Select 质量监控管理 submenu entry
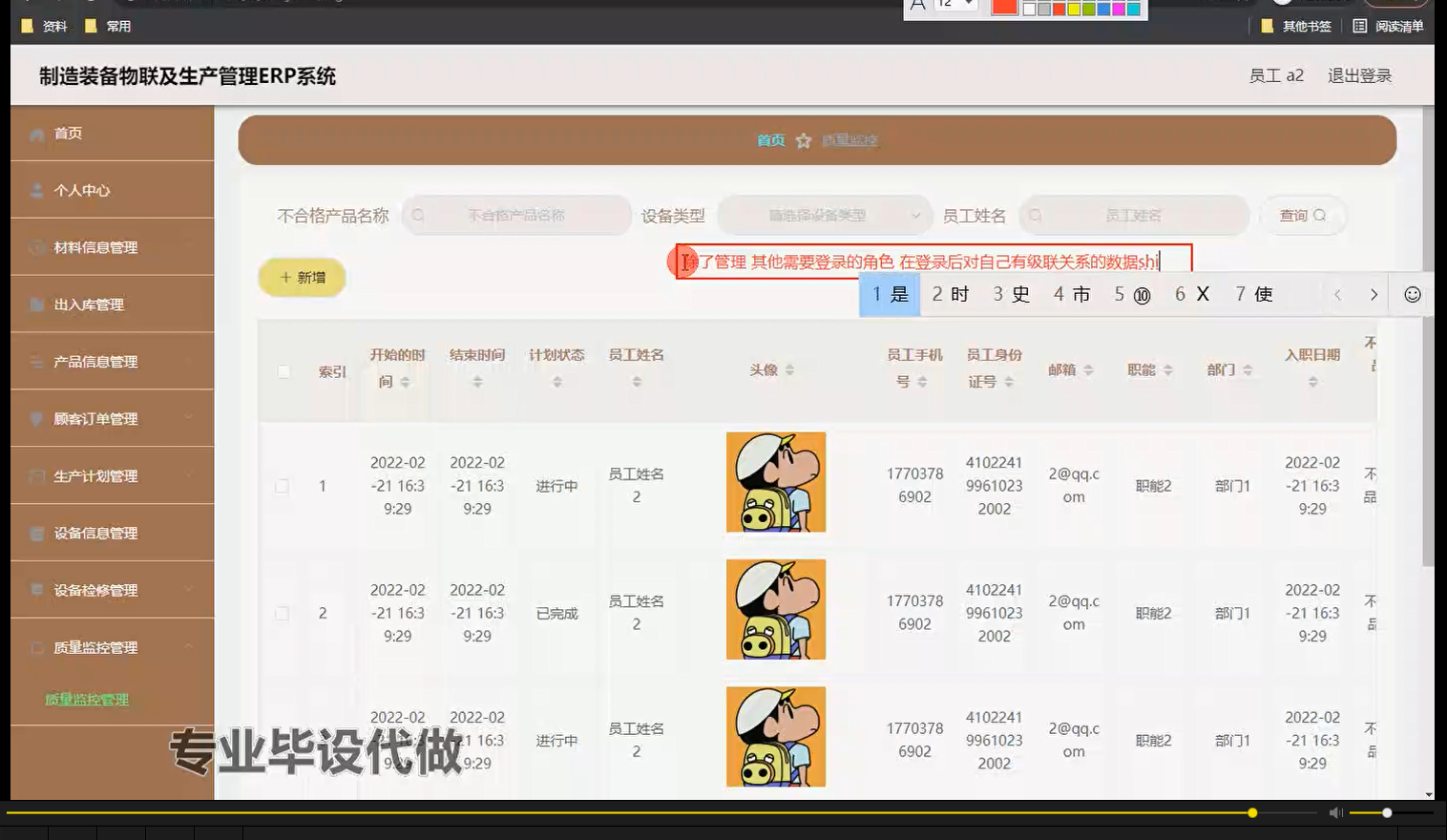1447x840 pixels. pos(86,700)
